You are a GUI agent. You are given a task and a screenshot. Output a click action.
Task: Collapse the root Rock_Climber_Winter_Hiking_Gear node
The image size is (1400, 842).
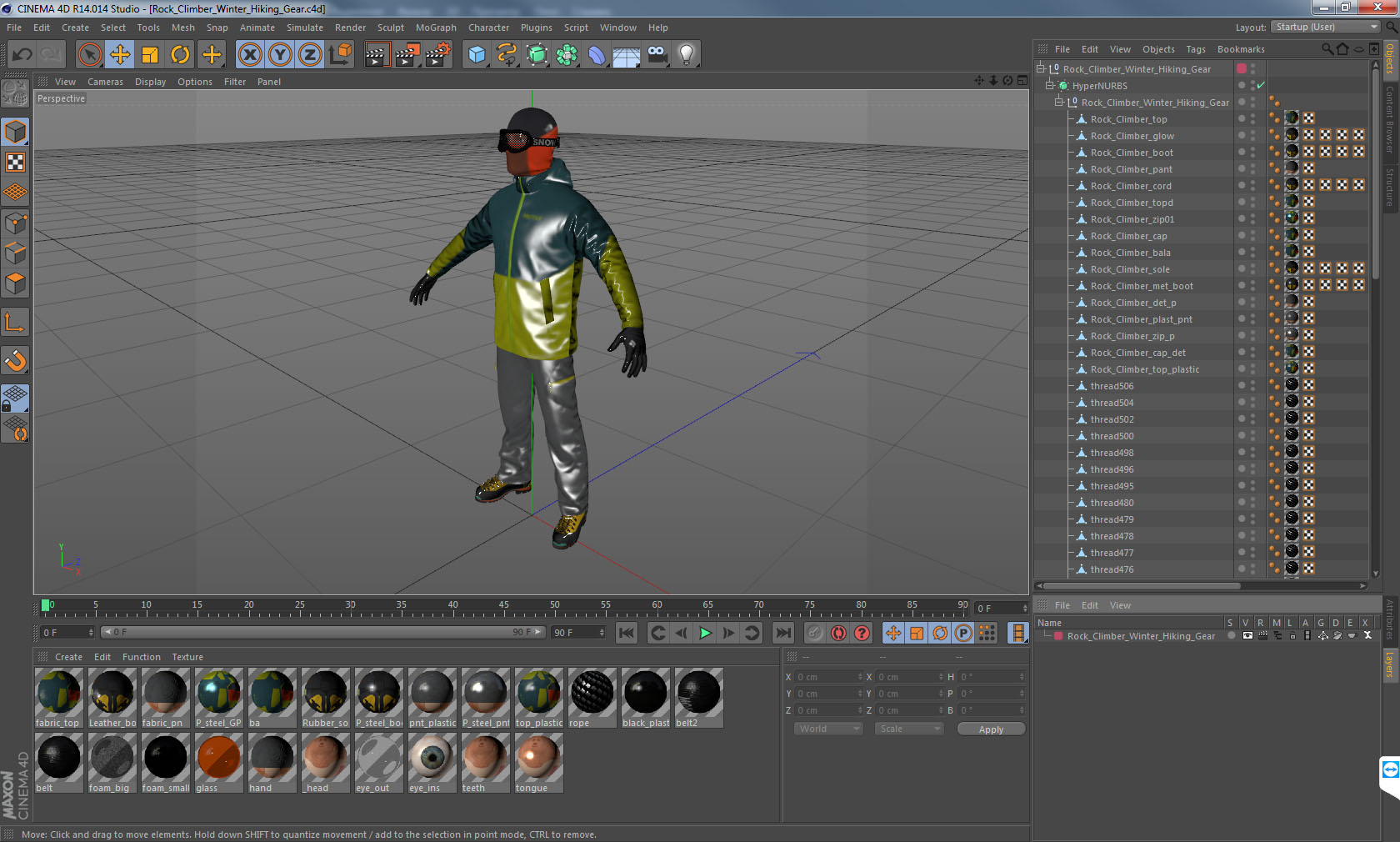[x=1041, y=68]
